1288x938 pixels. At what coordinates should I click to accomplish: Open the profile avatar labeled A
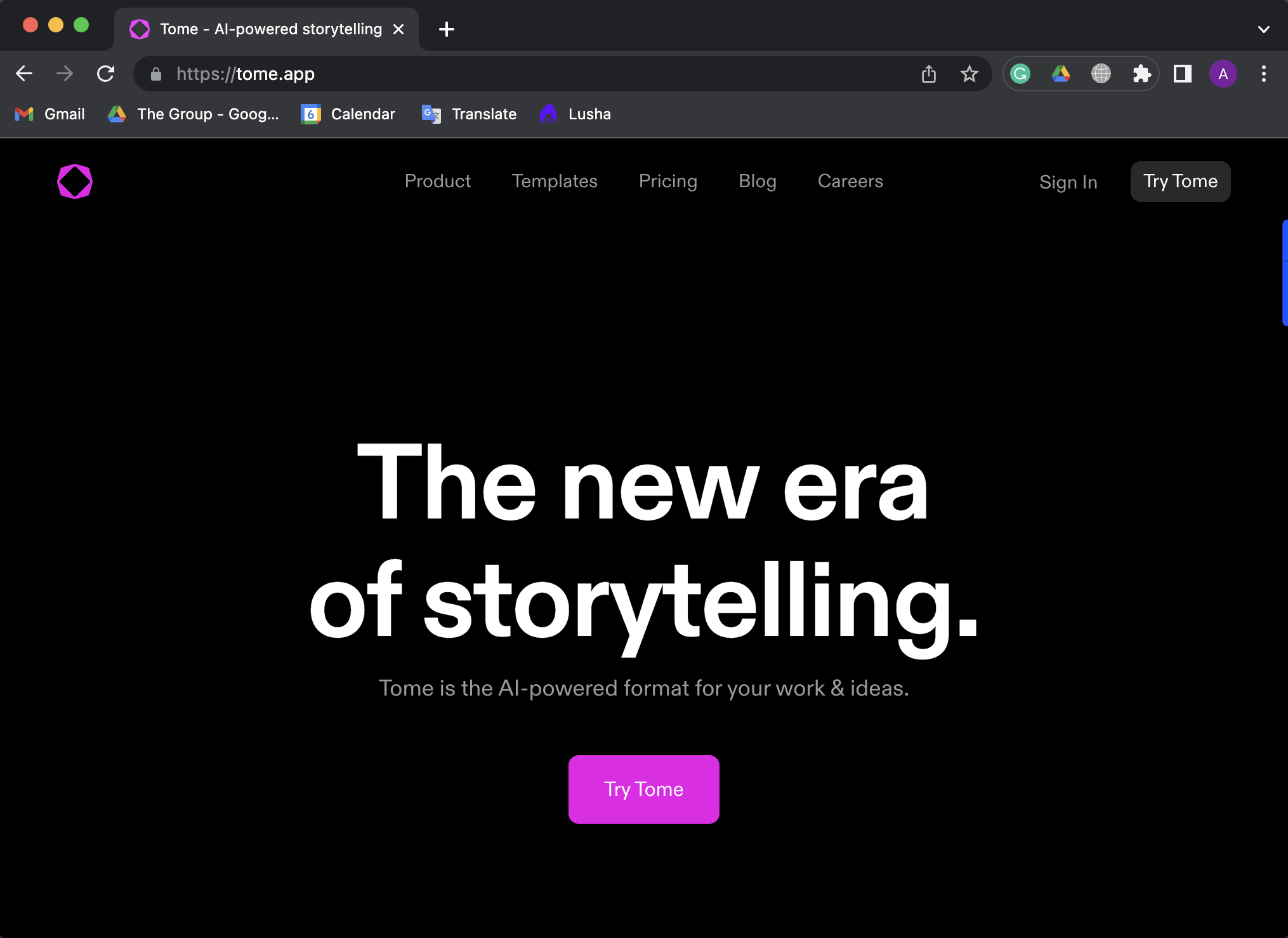click(1223, 74)
